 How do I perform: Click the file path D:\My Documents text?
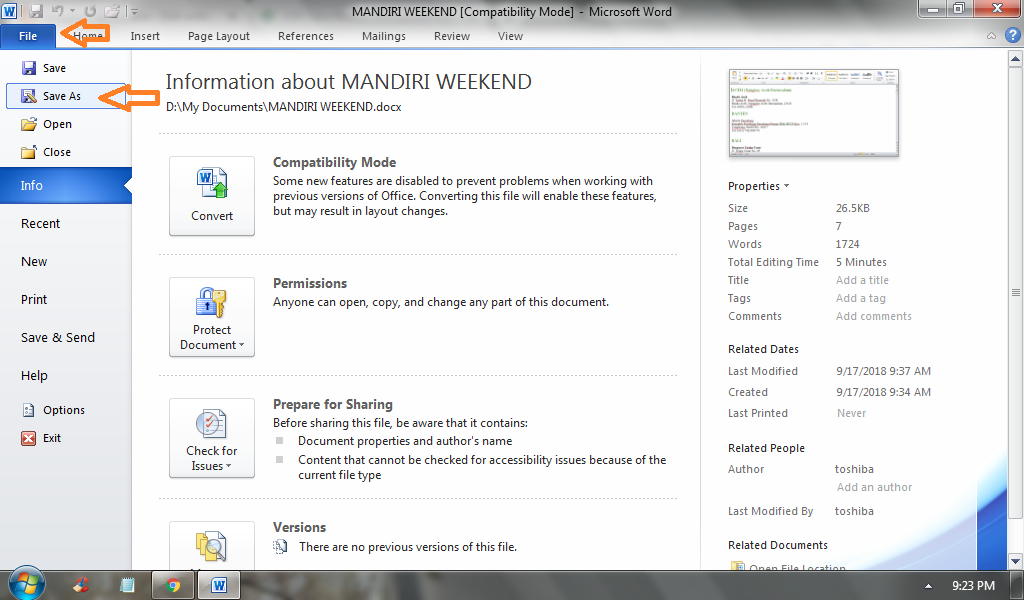[283, 107]
